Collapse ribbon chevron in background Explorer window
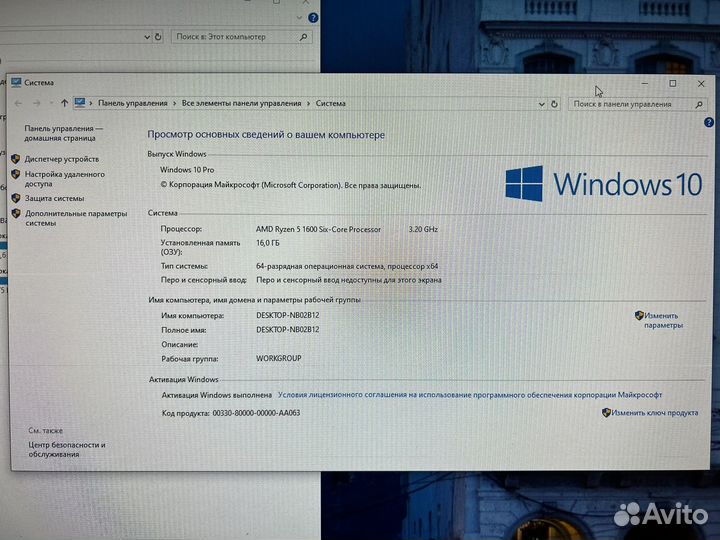Screen dimensions: 720x540 click(299, 18)
